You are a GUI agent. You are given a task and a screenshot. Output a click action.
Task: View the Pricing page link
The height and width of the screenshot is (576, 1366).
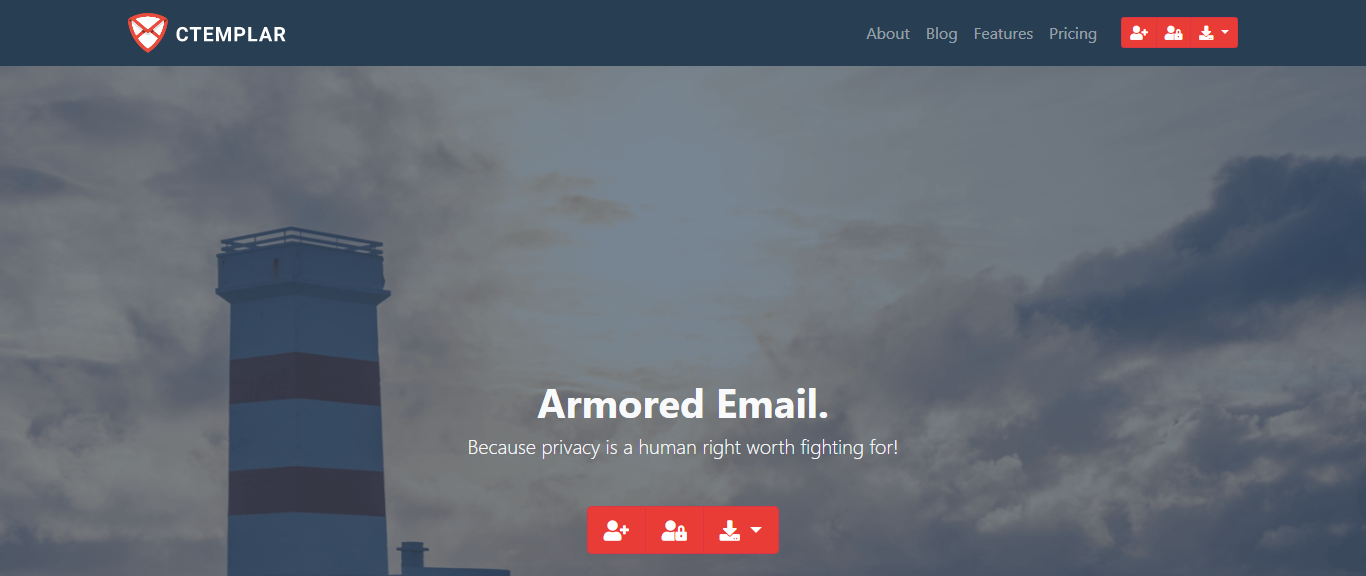pyautogui.click(x=1073, y=33)
